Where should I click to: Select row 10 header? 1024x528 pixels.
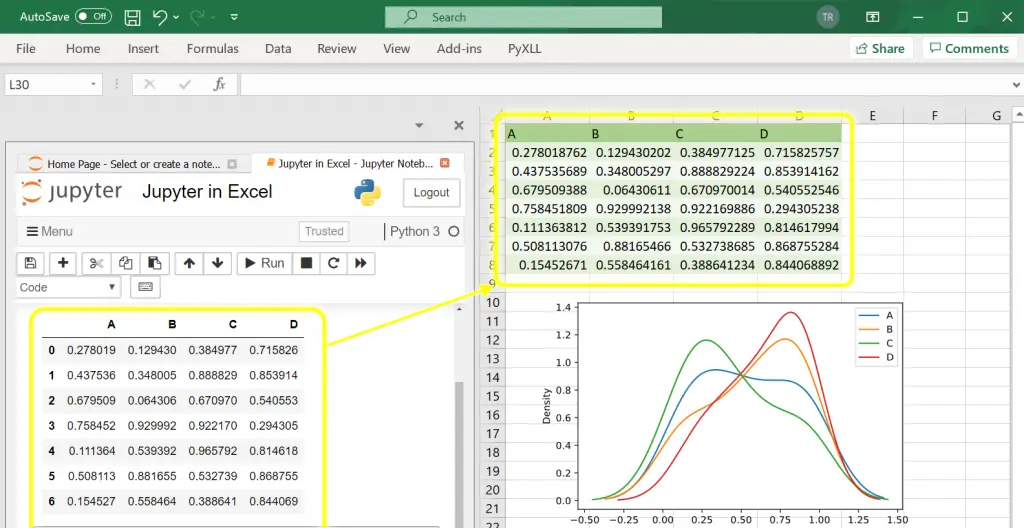(x=492, y=303)
